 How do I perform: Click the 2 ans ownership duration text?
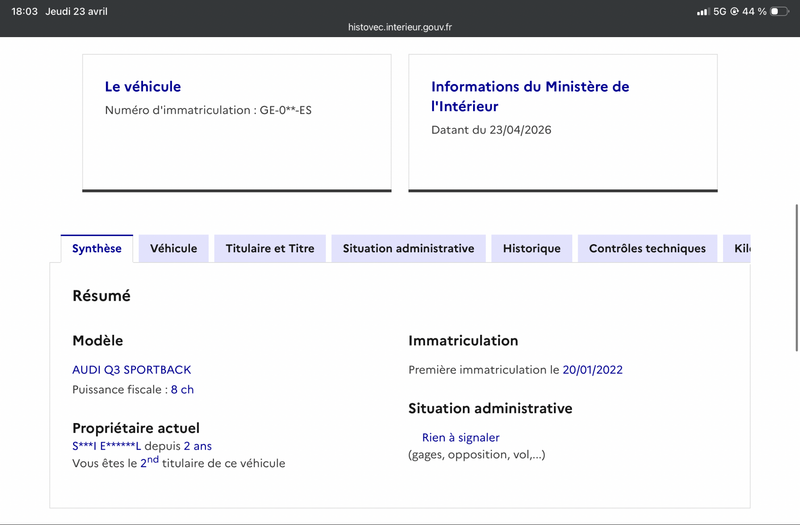[x=197, y=446]
